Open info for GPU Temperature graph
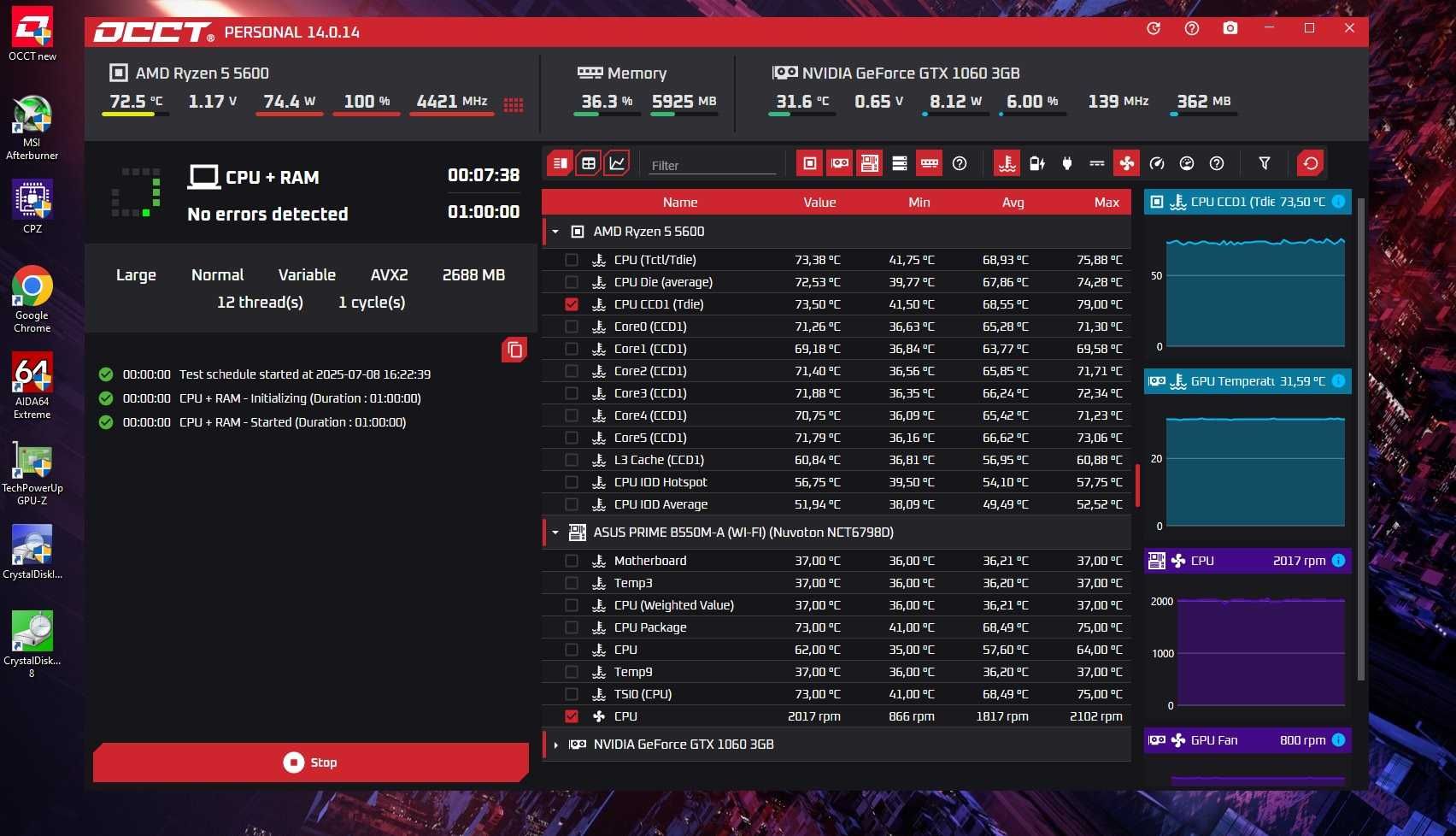The image size is (1456, 836). click(1339, 381)
